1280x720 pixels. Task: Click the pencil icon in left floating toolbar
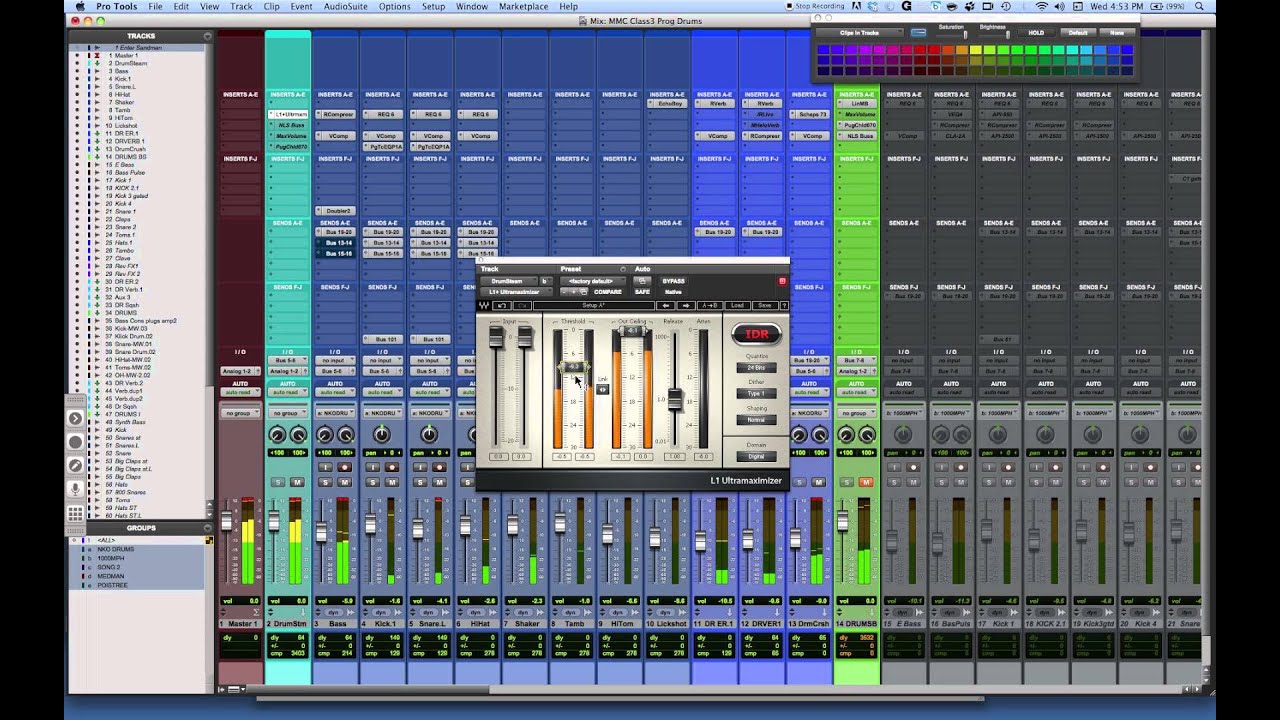[x=75, y=466]
